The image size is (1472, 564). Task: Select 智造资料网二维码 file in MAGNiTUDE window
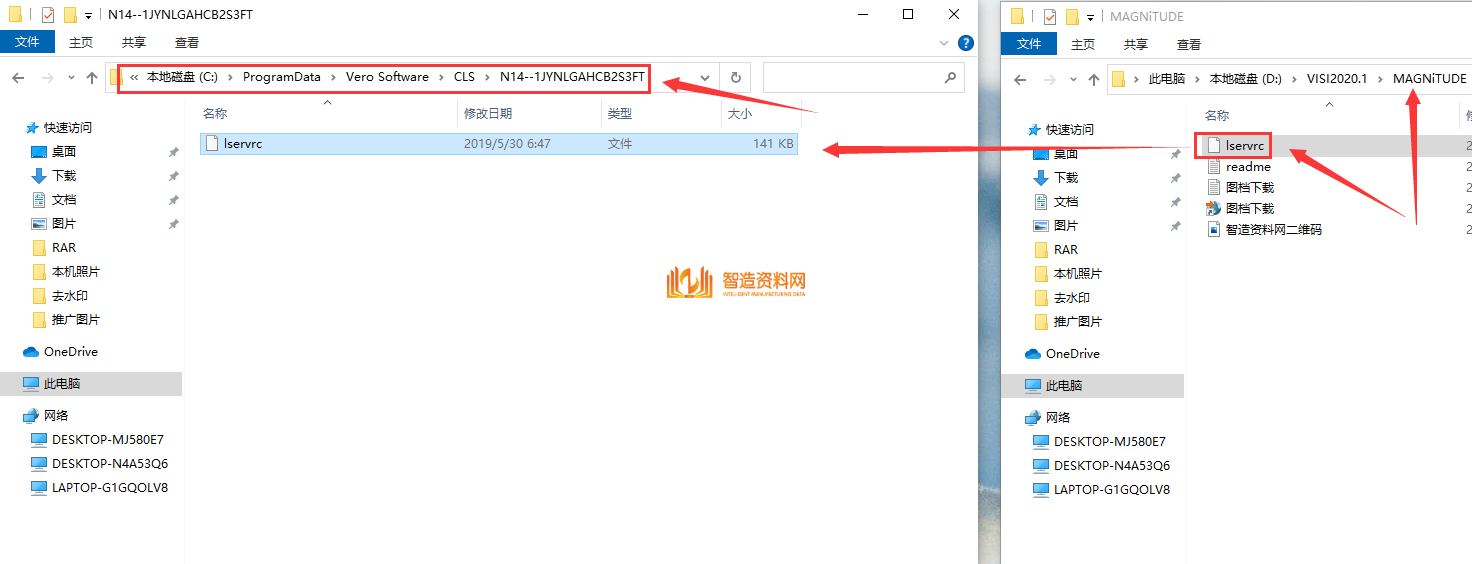coord(1273,229)
